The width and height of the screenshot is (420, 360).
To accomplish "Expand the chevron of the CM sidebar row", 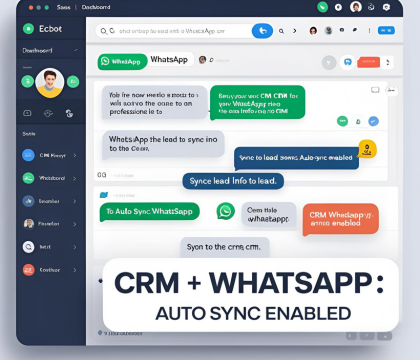I will tap(75, 155).
